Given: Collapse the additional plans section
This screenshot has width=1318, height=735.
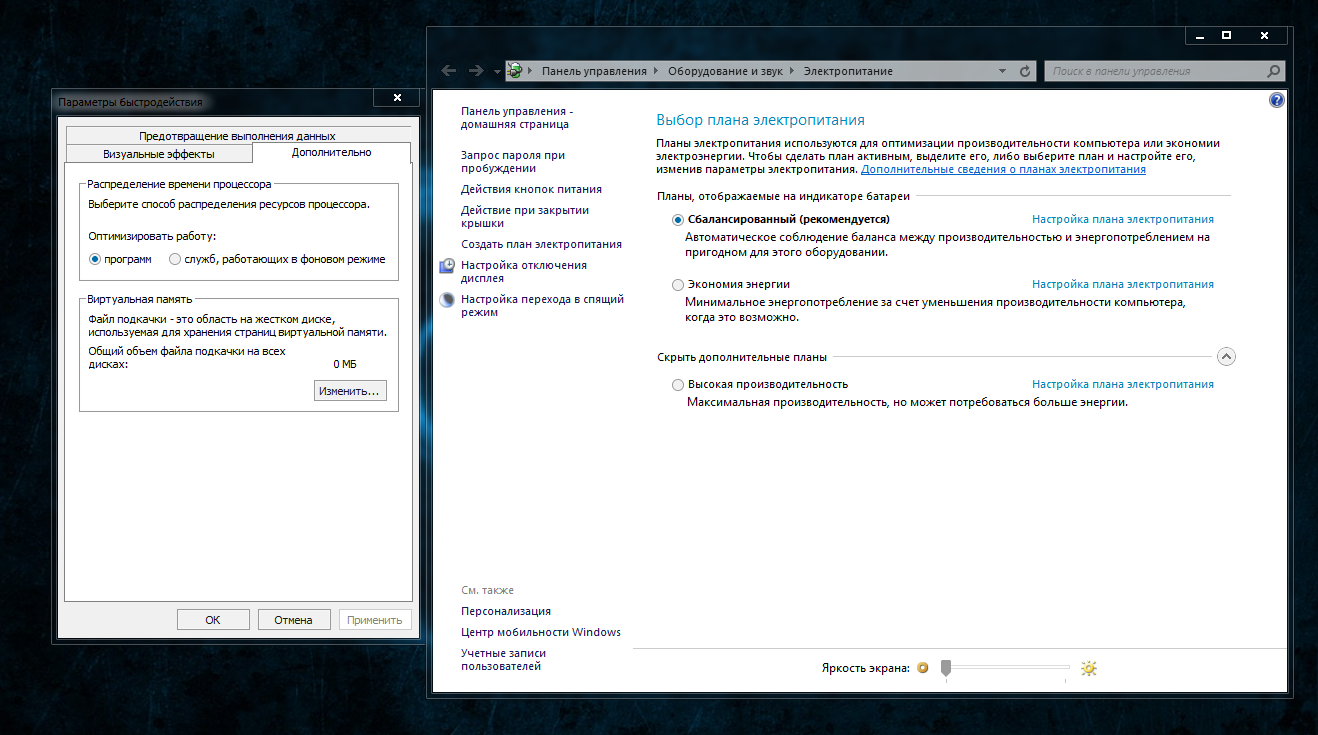Looking at the screenshot, I should [1227, 356].
